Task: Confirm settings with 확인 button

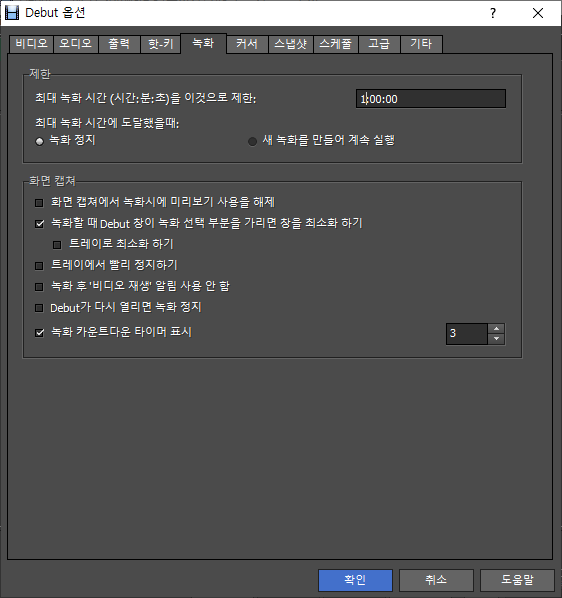Action: pyautogui.click(x=355, y=580)
